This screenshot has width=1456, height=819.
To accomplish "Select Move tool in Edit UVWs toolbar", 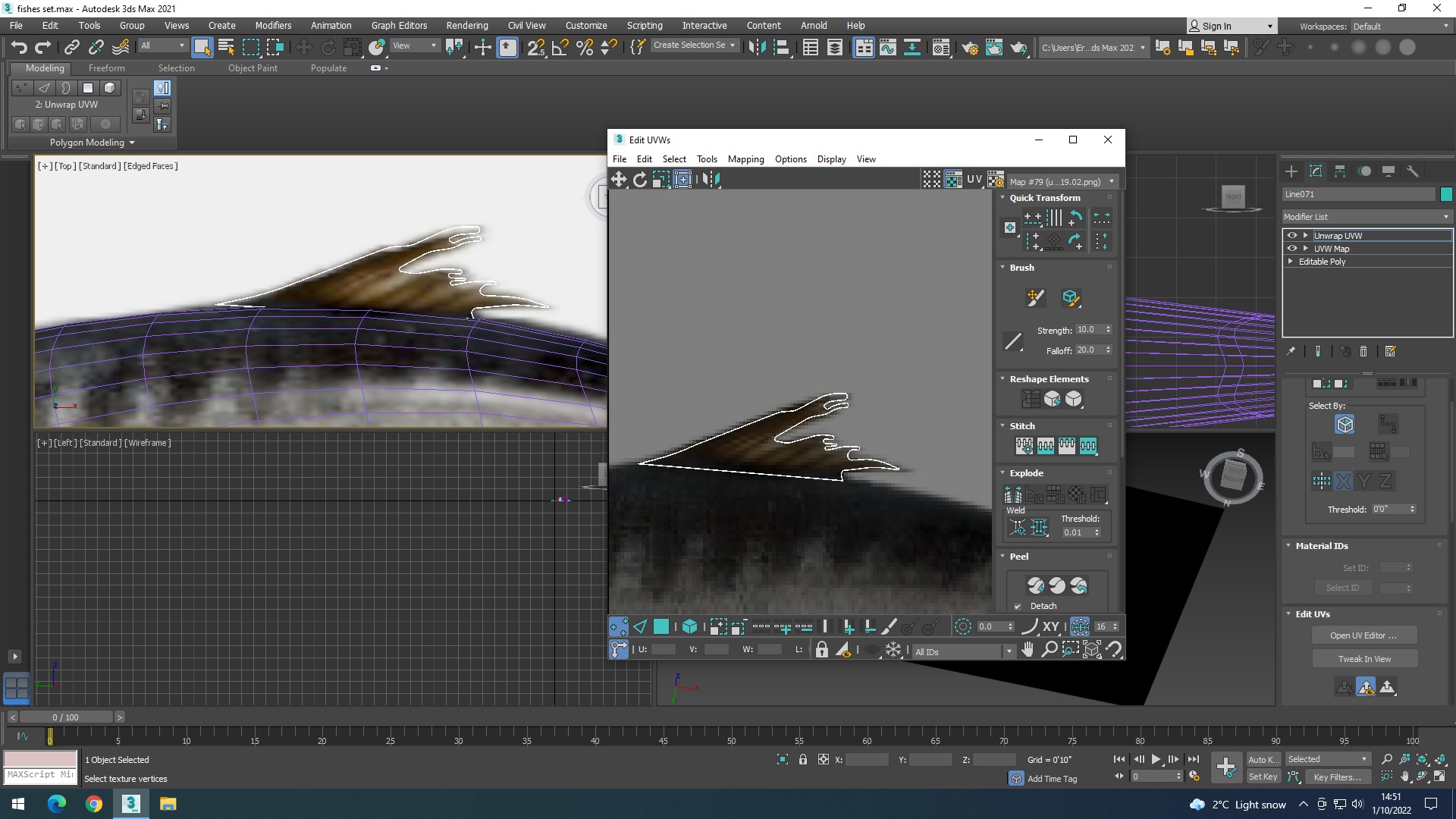I will click(x=619, y=179).
